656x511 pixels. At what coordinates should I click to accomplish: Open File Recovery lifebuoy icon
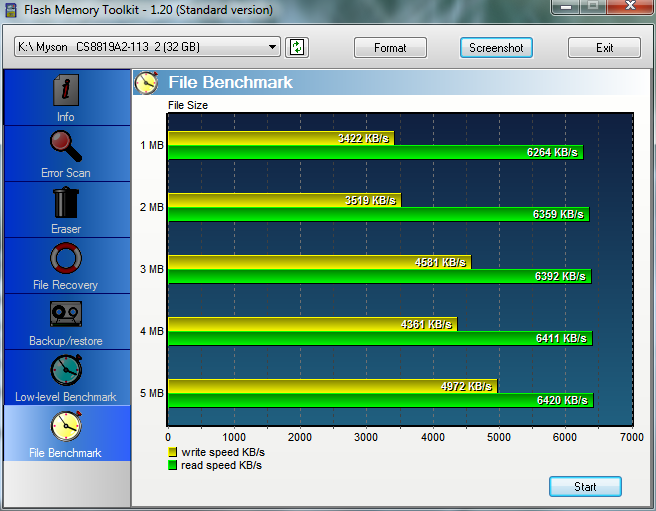pyautogui.click(x=66, y=258)
